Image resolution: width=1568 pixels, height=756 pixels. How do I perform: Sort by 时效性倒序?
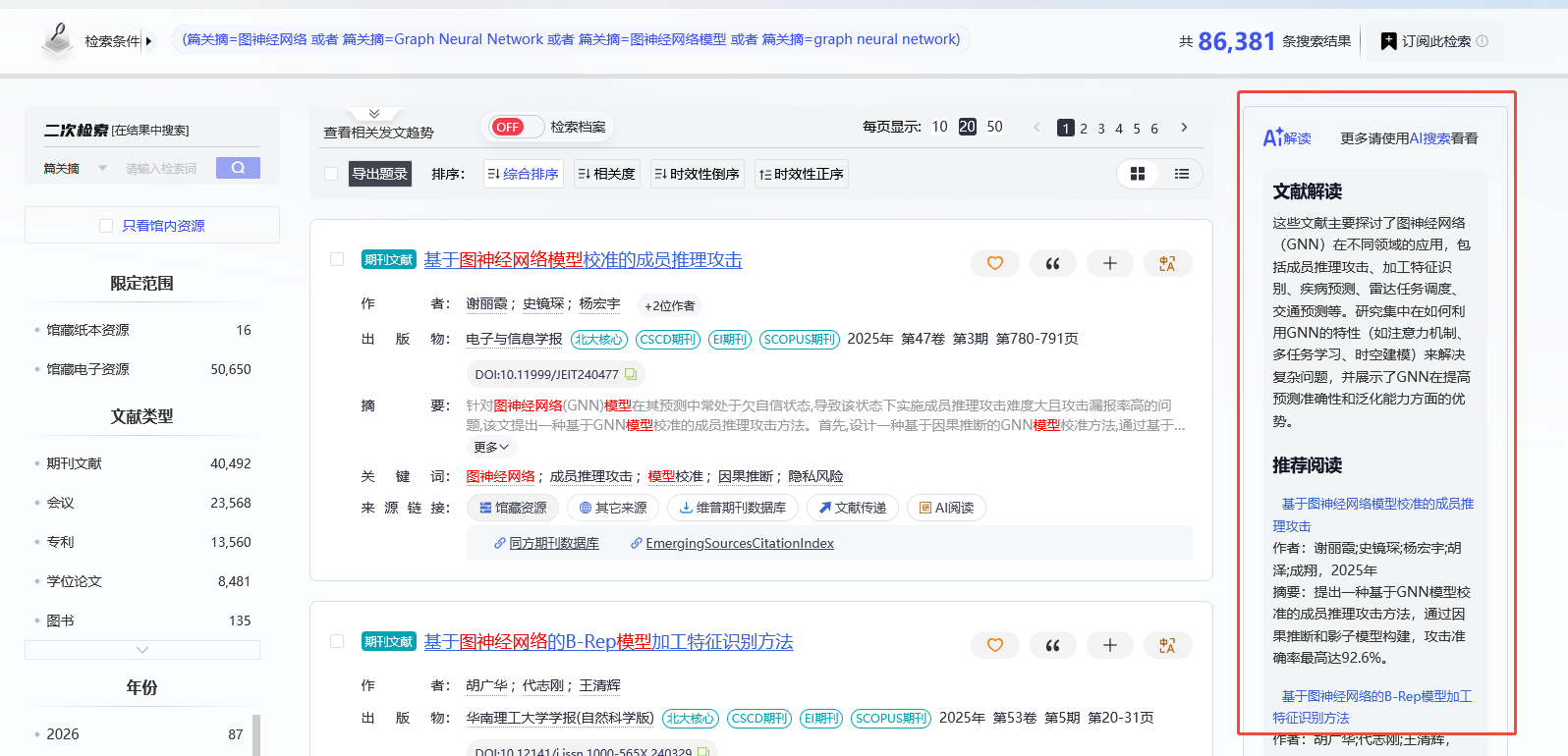click(698, 174)
